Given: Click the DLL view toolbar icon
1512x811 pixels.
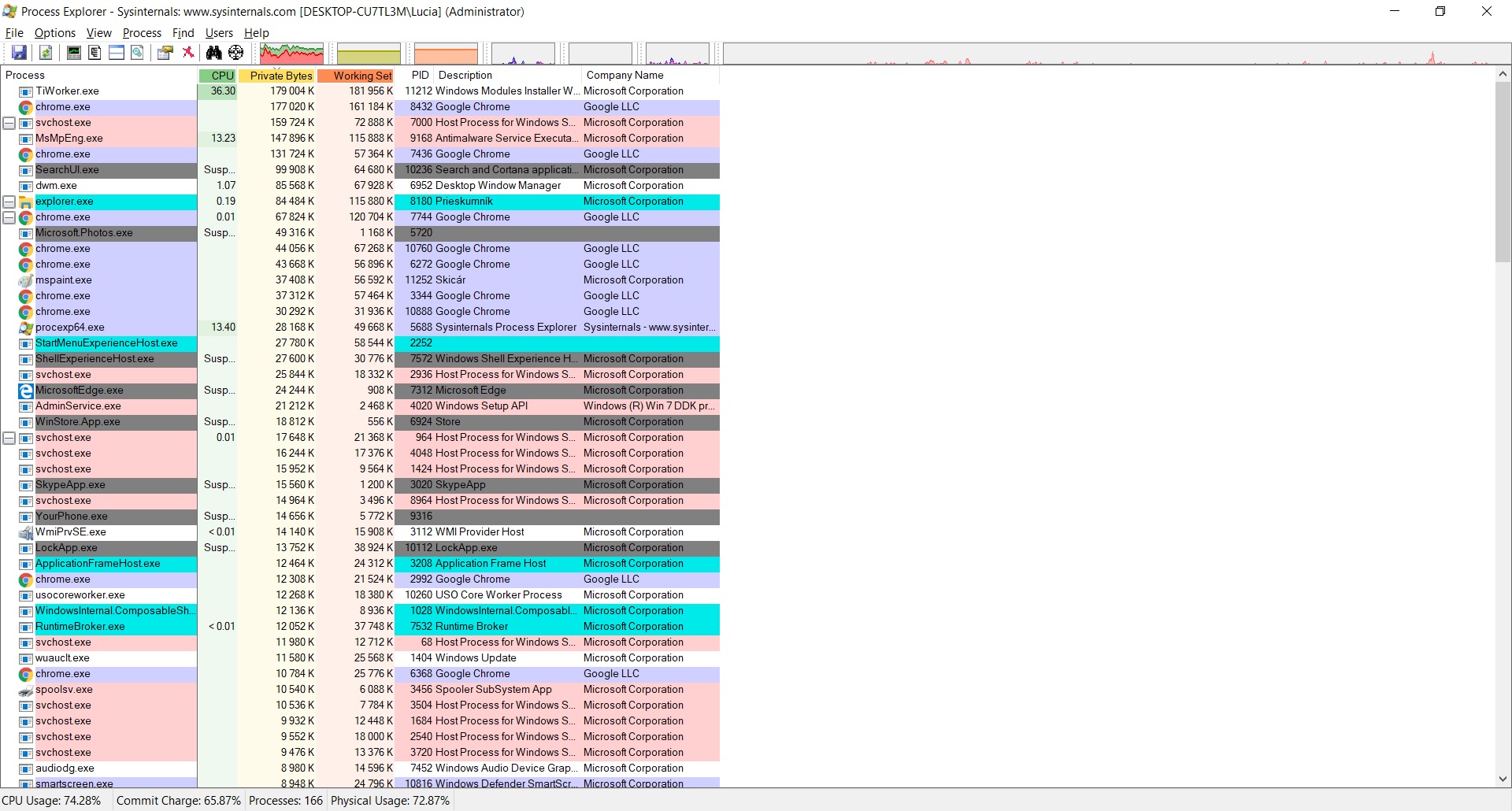Looking at the screenshot, I should click(137, 53).
